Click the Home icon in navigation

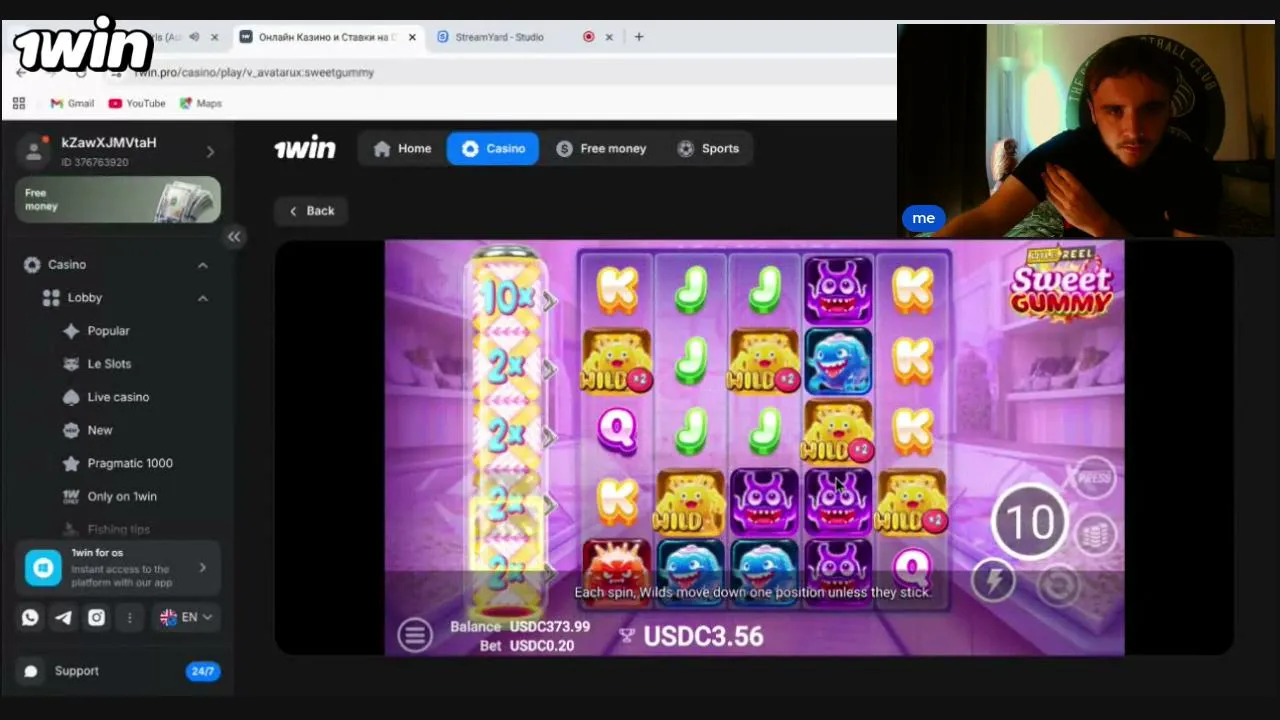382,148
